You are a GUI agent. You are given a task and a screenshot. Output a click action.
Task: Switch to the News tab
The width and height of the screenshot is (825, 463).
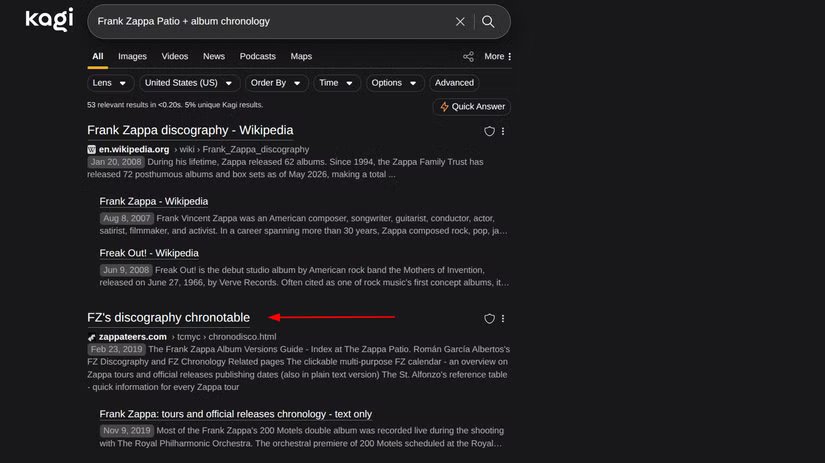(x=214, y=56)
